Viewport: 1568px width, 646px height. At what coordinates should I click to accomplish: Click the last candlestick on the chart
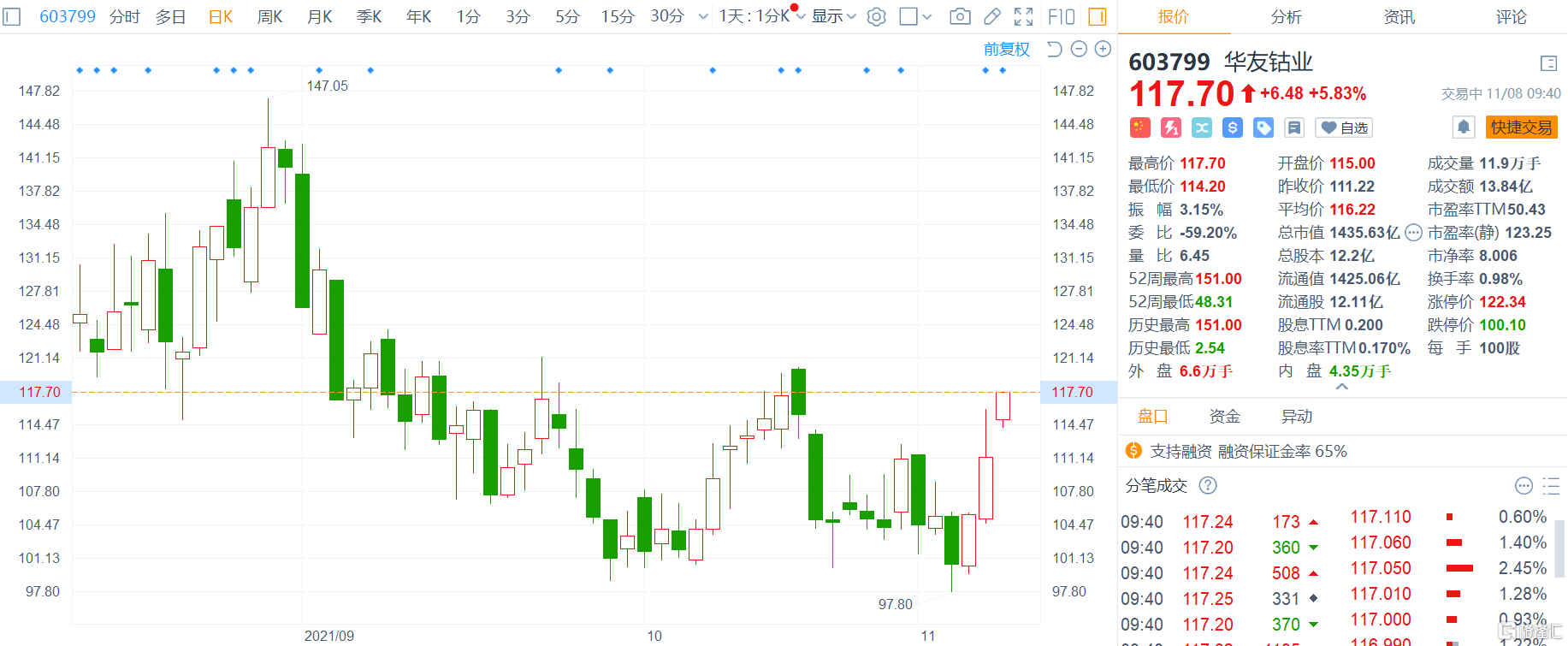(1003, 406)
